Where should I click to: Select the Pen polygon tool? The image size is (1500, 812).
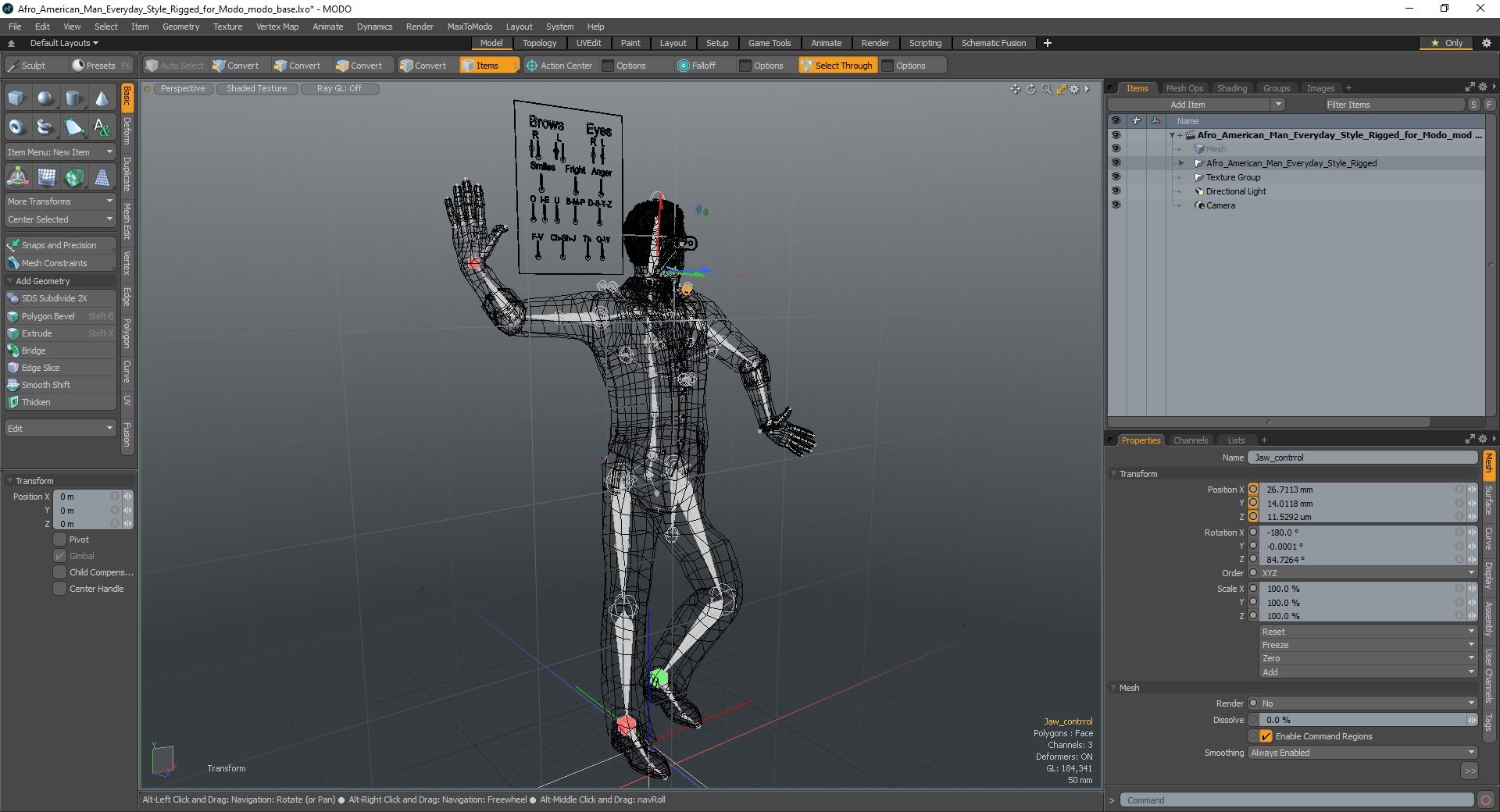pyautogui.click(x=73, y=126)
